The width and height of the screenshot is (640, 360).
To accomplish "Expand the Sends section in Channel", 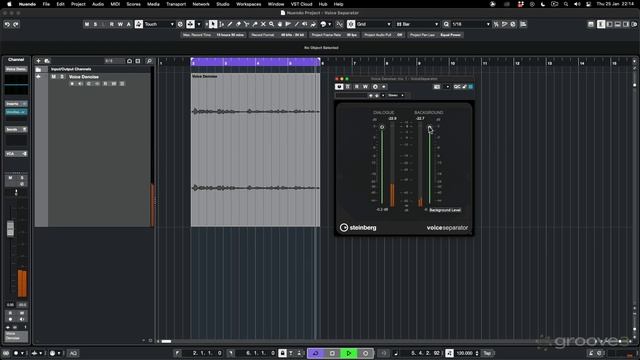I will click(16, 129).
